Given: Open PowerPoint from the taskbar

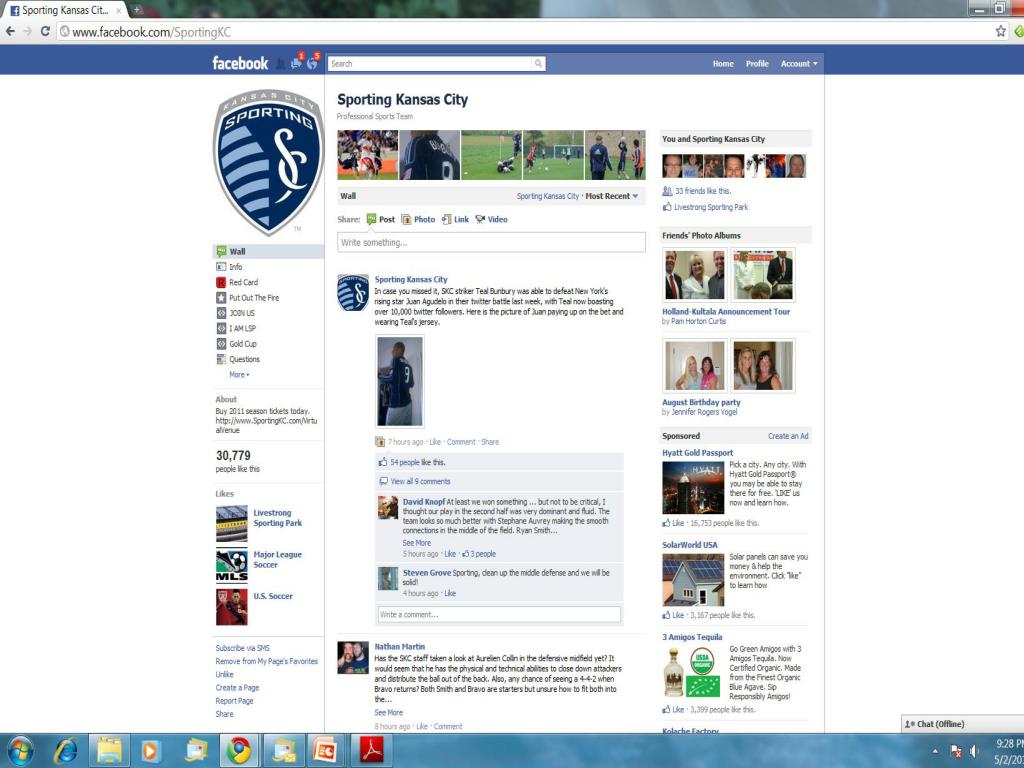Looking at the screenshot, I should click(326, 751).
